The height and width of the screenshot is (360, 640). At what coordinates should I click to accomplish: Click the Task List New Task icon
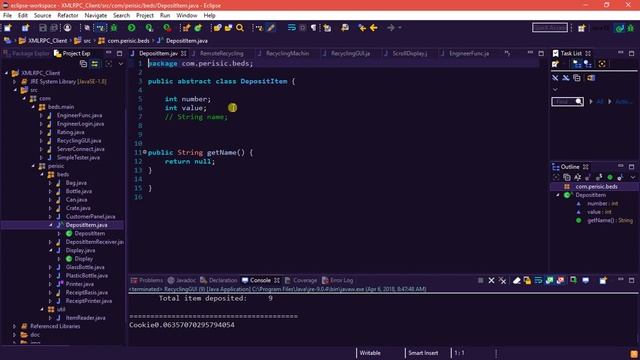coord(555,64)
